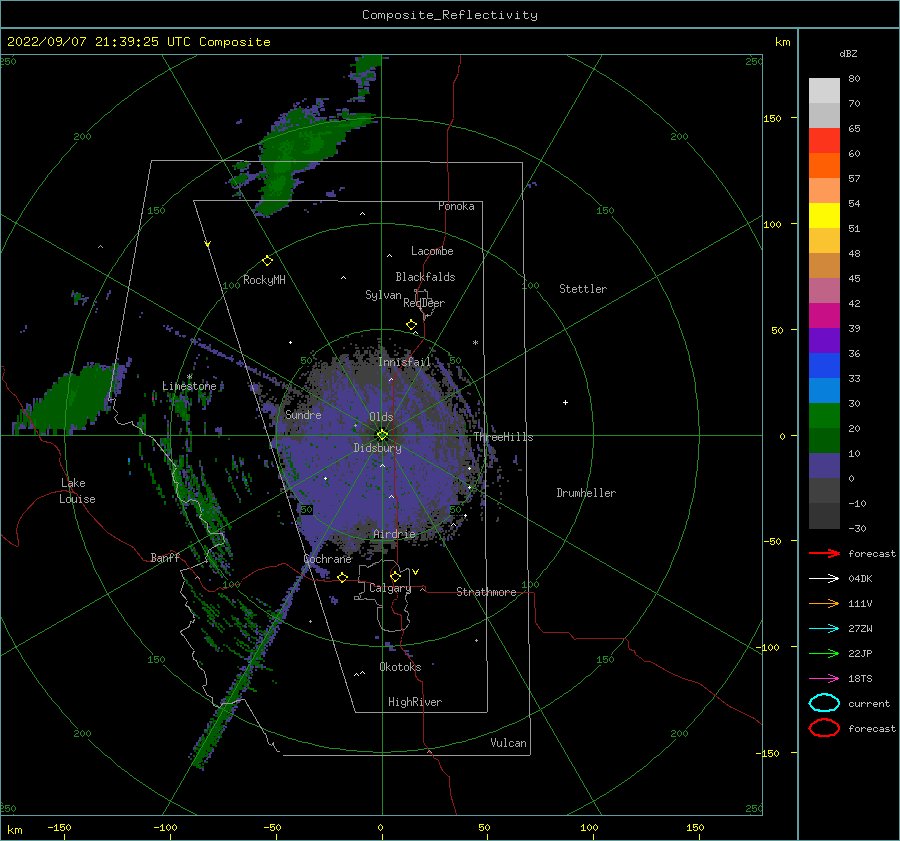Select the magenta swatch between 42 and 39 dBZ

[824, 316]
